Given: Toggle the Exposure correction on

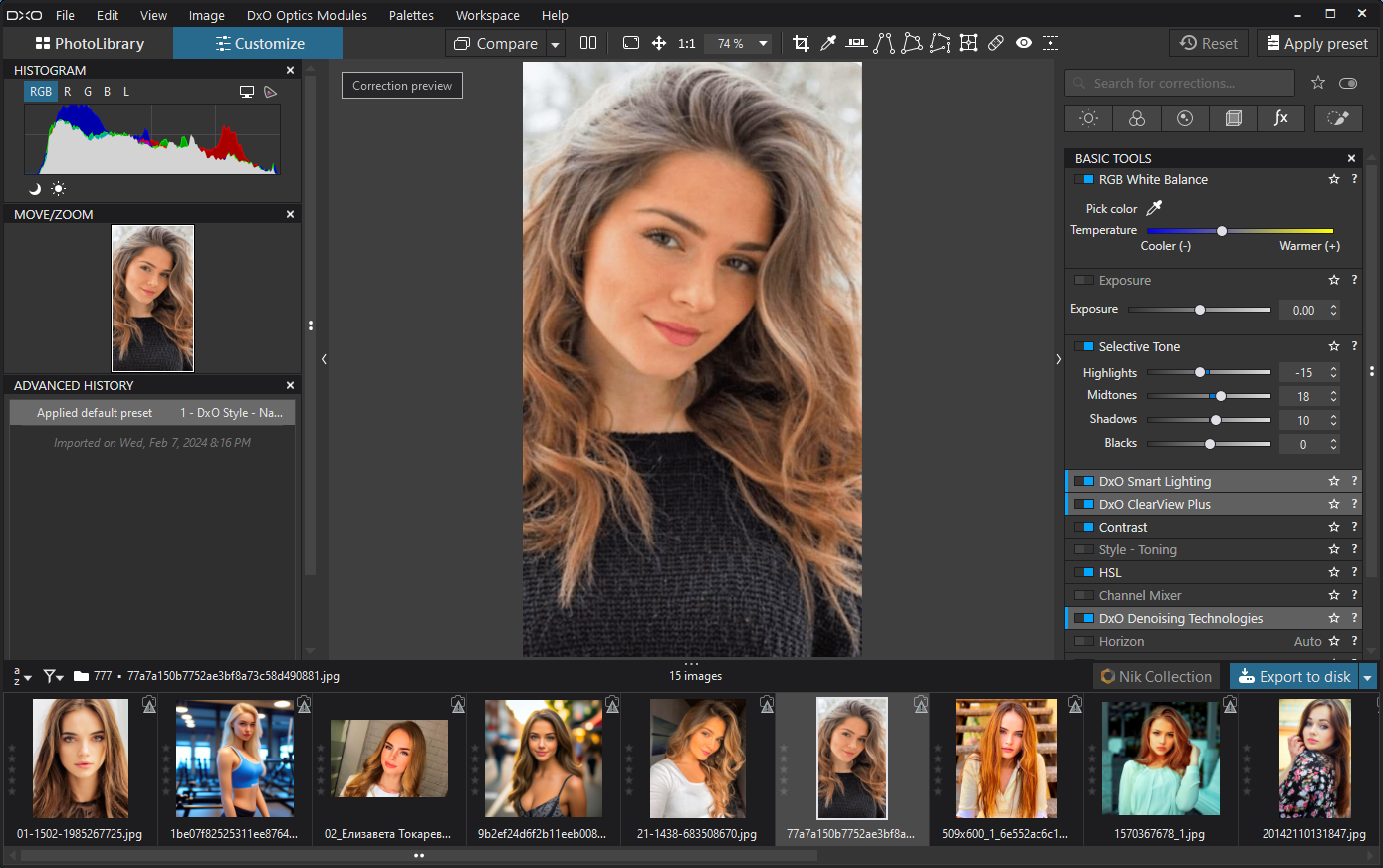Looking at the screenshot, I should (1083, 280).
